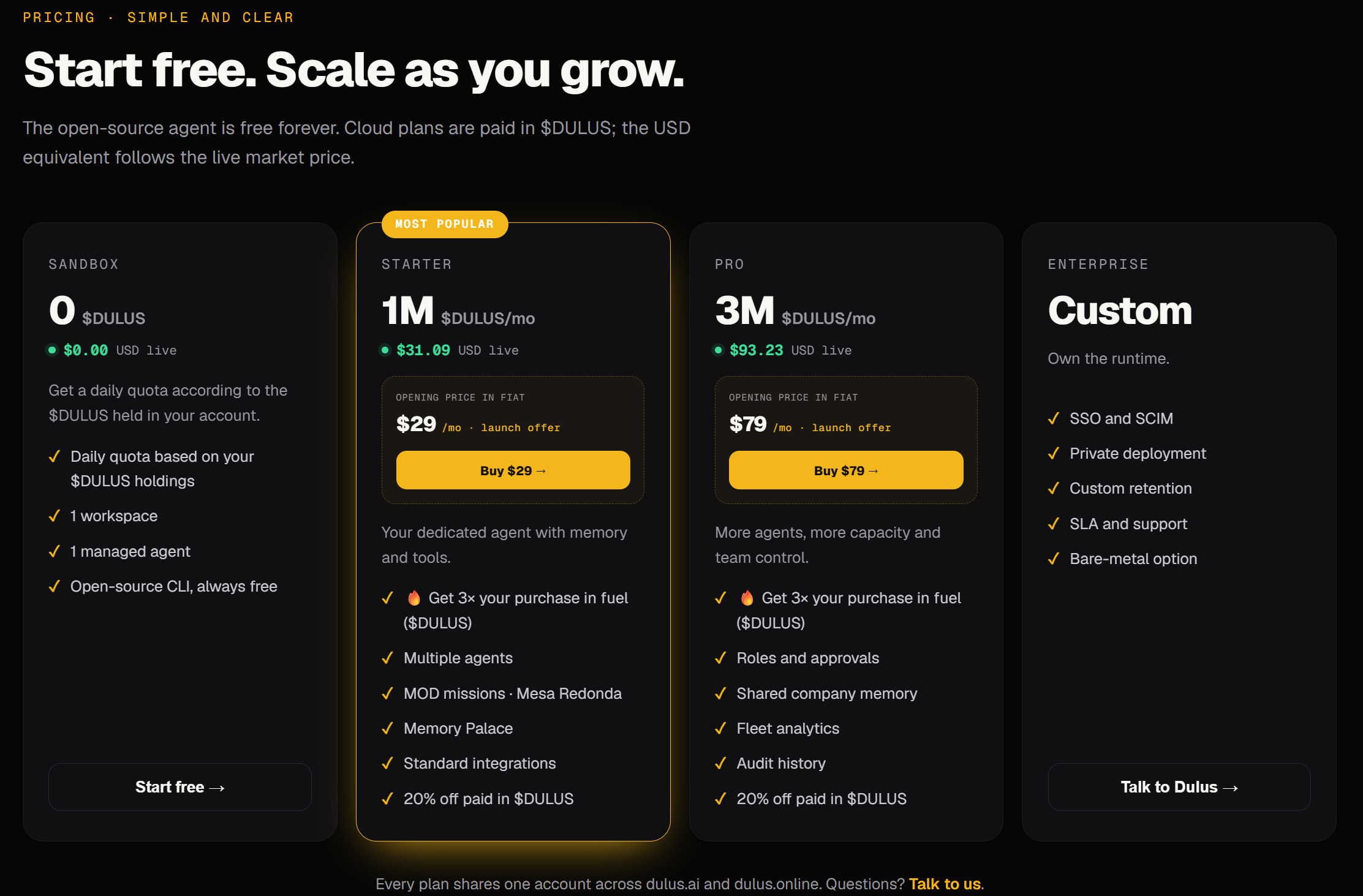Image resolution: width=1363 pixels, height=896 pixels.
Task: Click the Start free button
Action: pyautogui.click(x=179, y=787)
